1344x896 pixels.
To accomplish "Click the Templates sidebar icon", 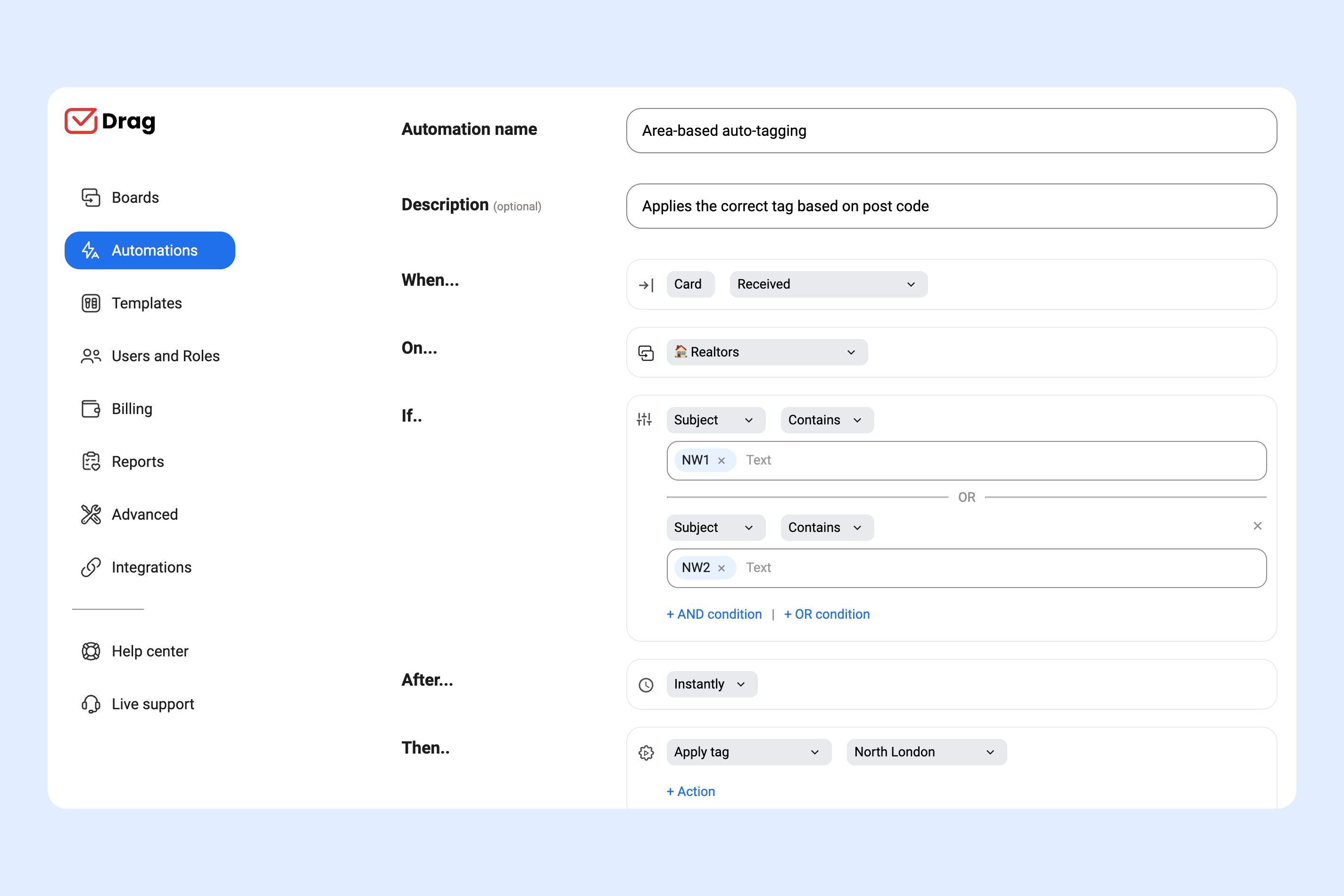I will (91, 303).
